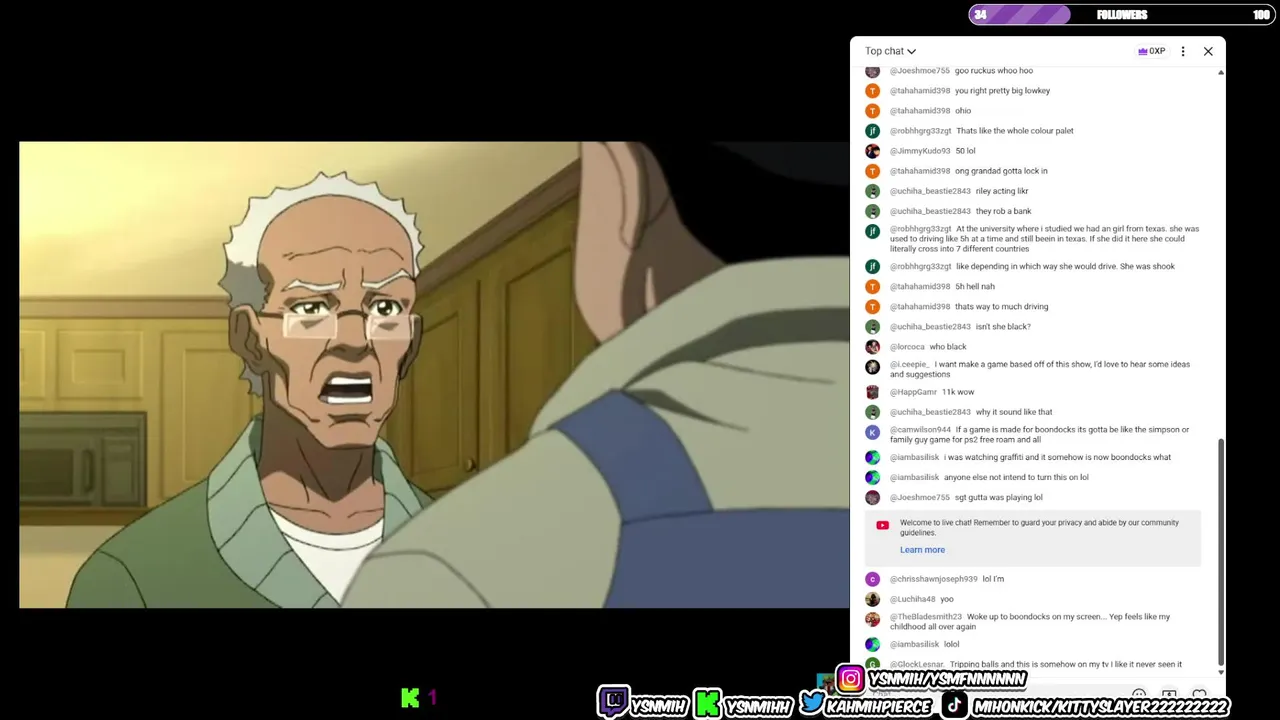The height and width of the screenshot is (720, 1280).
Task: Click the TheBladesmith23 avatar
Action: pos(872,619)
